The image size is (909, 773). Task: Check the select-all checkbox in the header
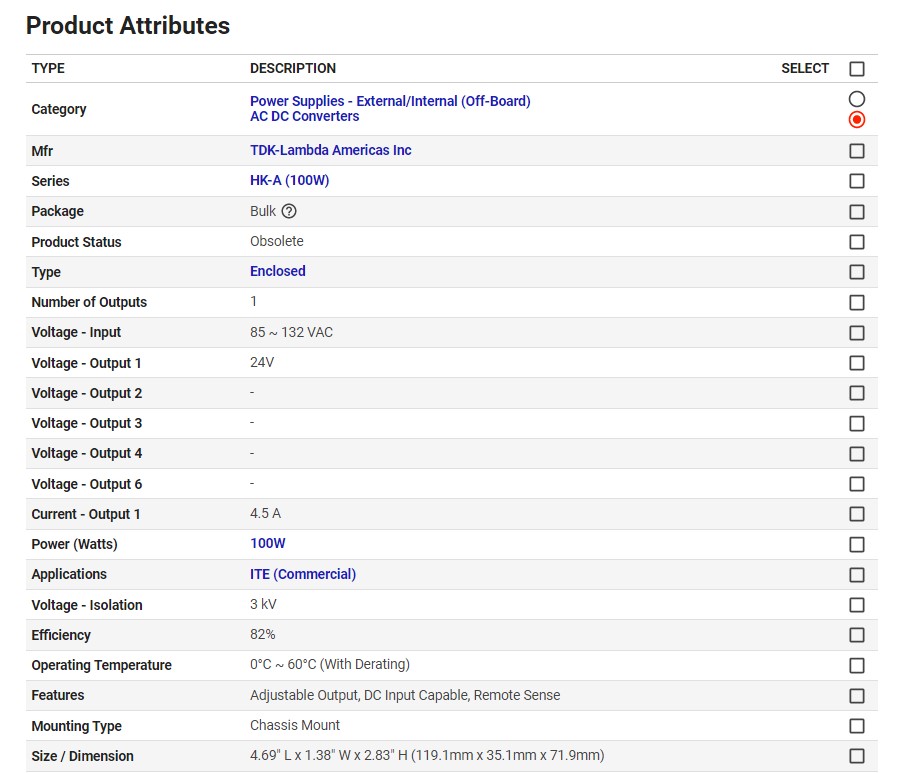pyautogui.click(x=857, y=69)
